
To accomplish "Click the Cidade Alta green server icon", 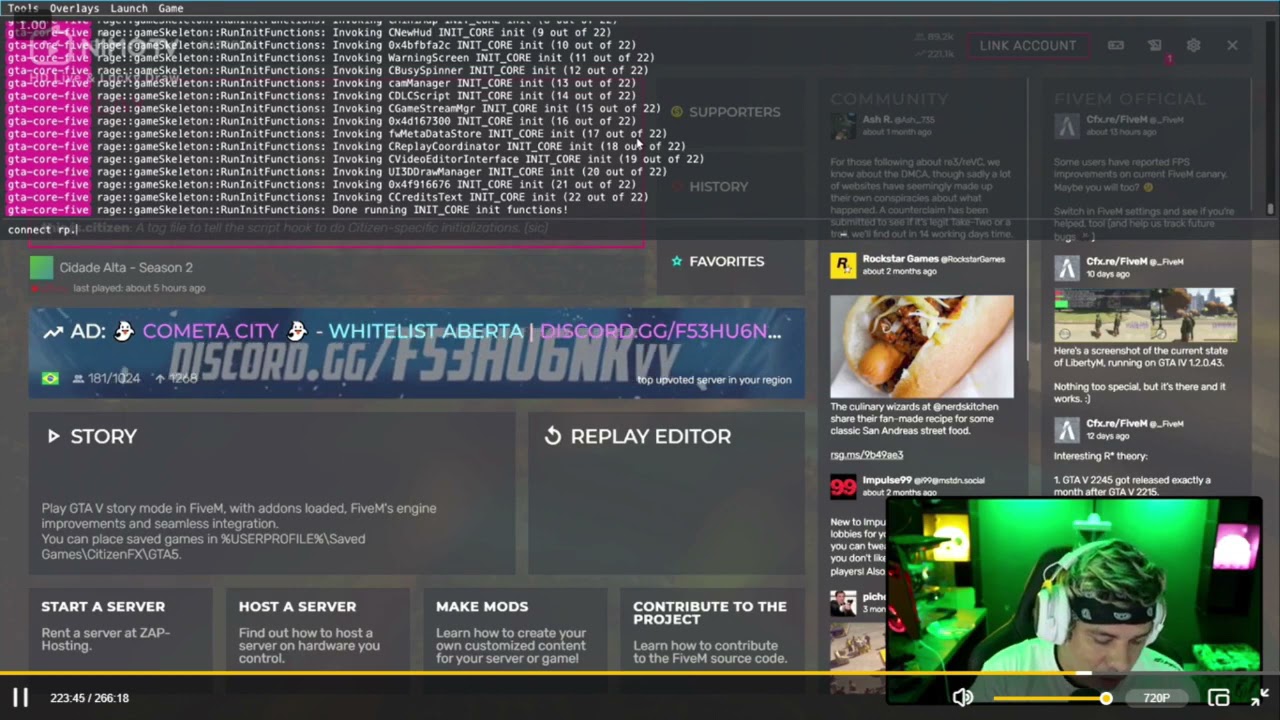I will click(41, 267).
